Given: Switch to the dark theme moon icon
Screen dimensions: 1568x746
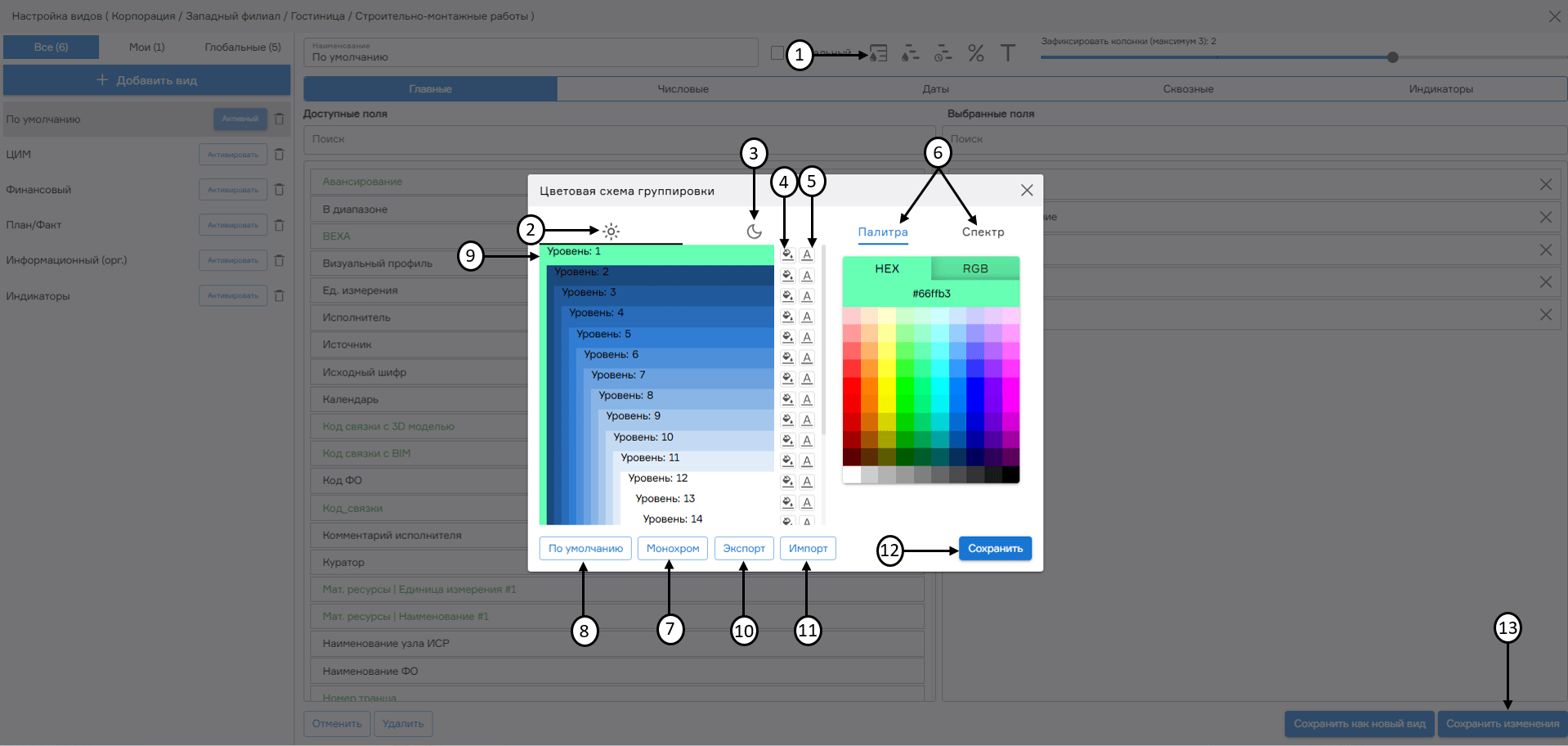Looking at the screenshot, I should tap(754, 231).
